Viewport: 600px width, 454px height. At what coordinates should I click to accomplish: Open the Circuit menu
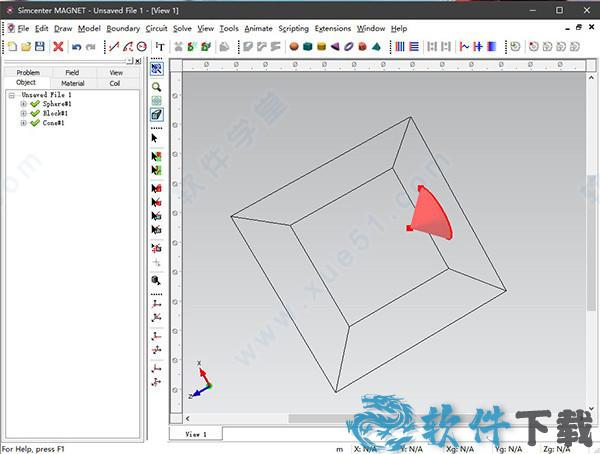pyautogui.click(x=157, y=29)
